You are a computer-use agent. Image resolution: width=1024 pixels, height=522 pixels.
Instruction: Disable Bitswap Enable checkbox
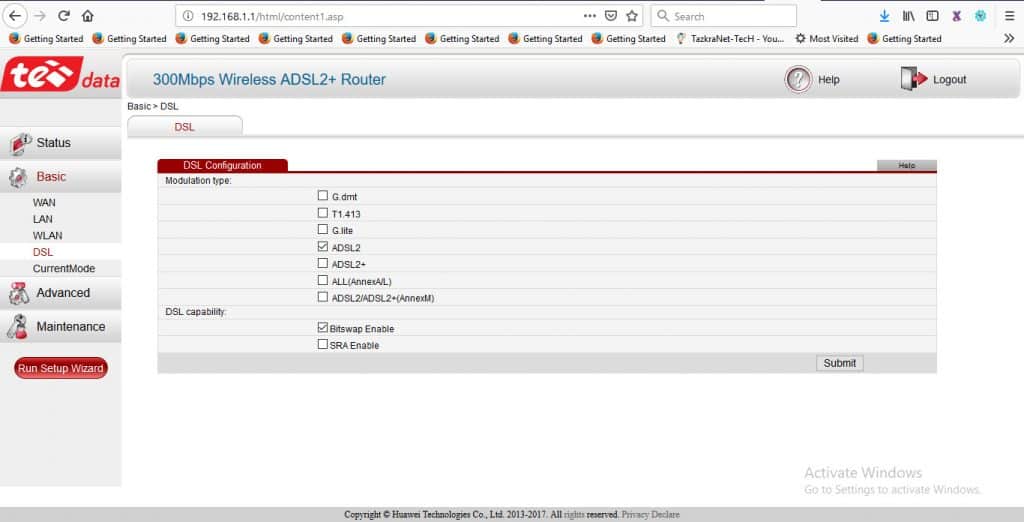point(323,327)
